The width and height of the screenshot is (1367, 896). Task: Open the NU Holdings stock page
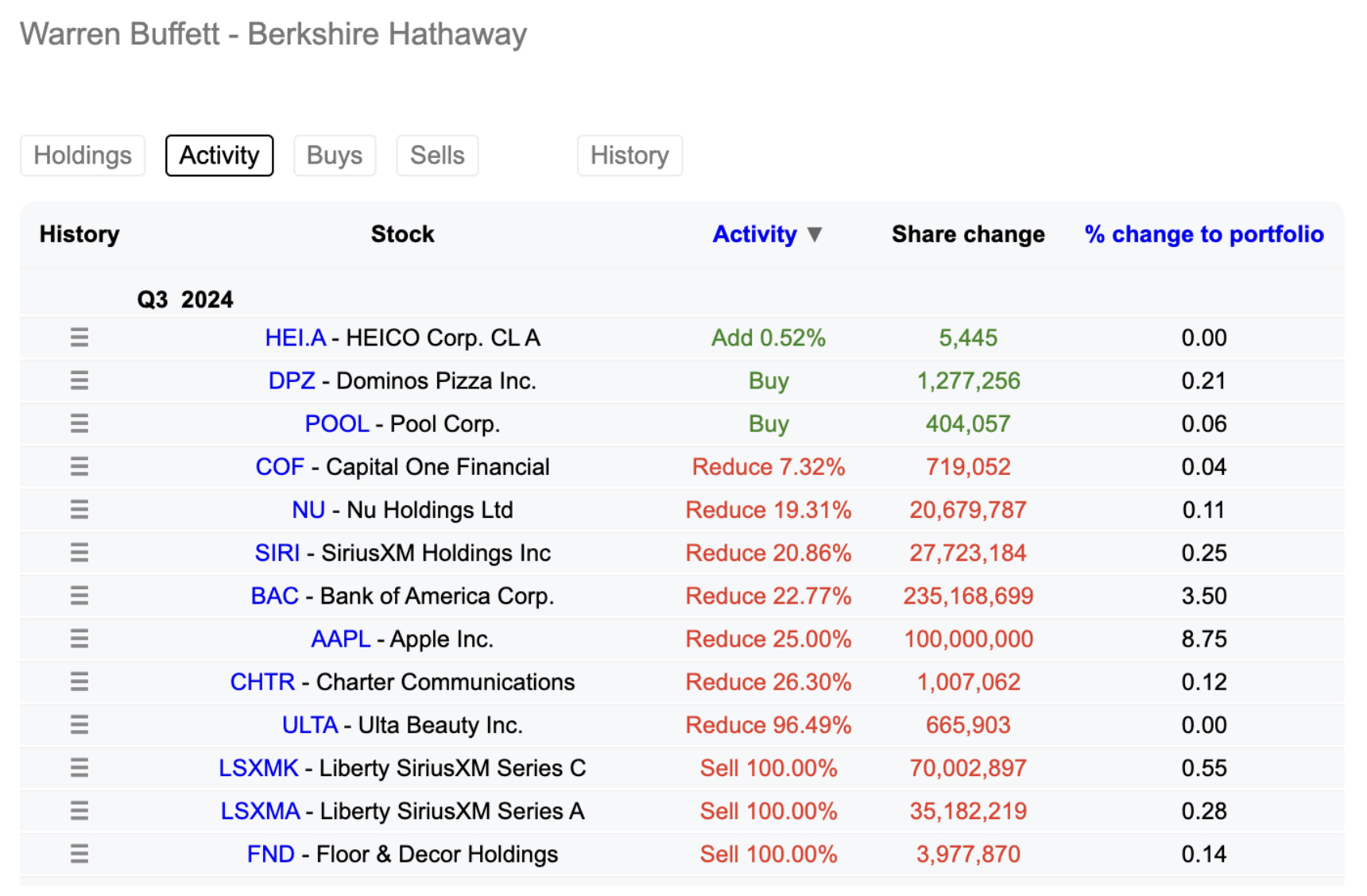(x=308, y=509)
